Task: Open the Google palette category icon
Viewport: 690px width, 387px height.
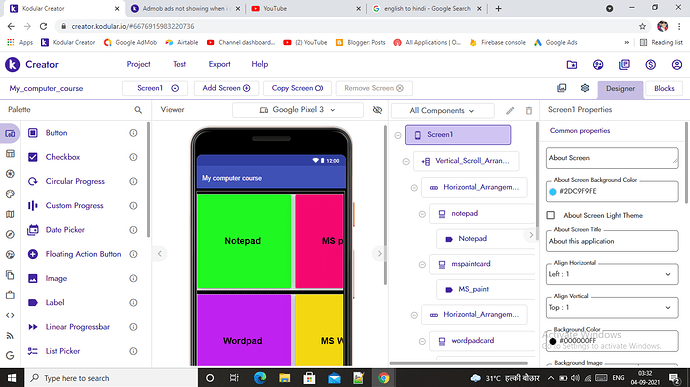Action: coord(10,355)
